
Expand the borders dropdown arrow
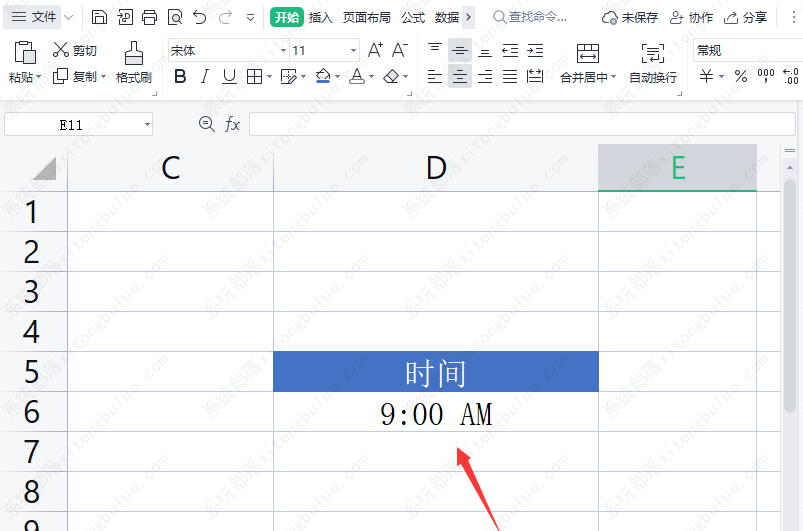pos(269,77)
